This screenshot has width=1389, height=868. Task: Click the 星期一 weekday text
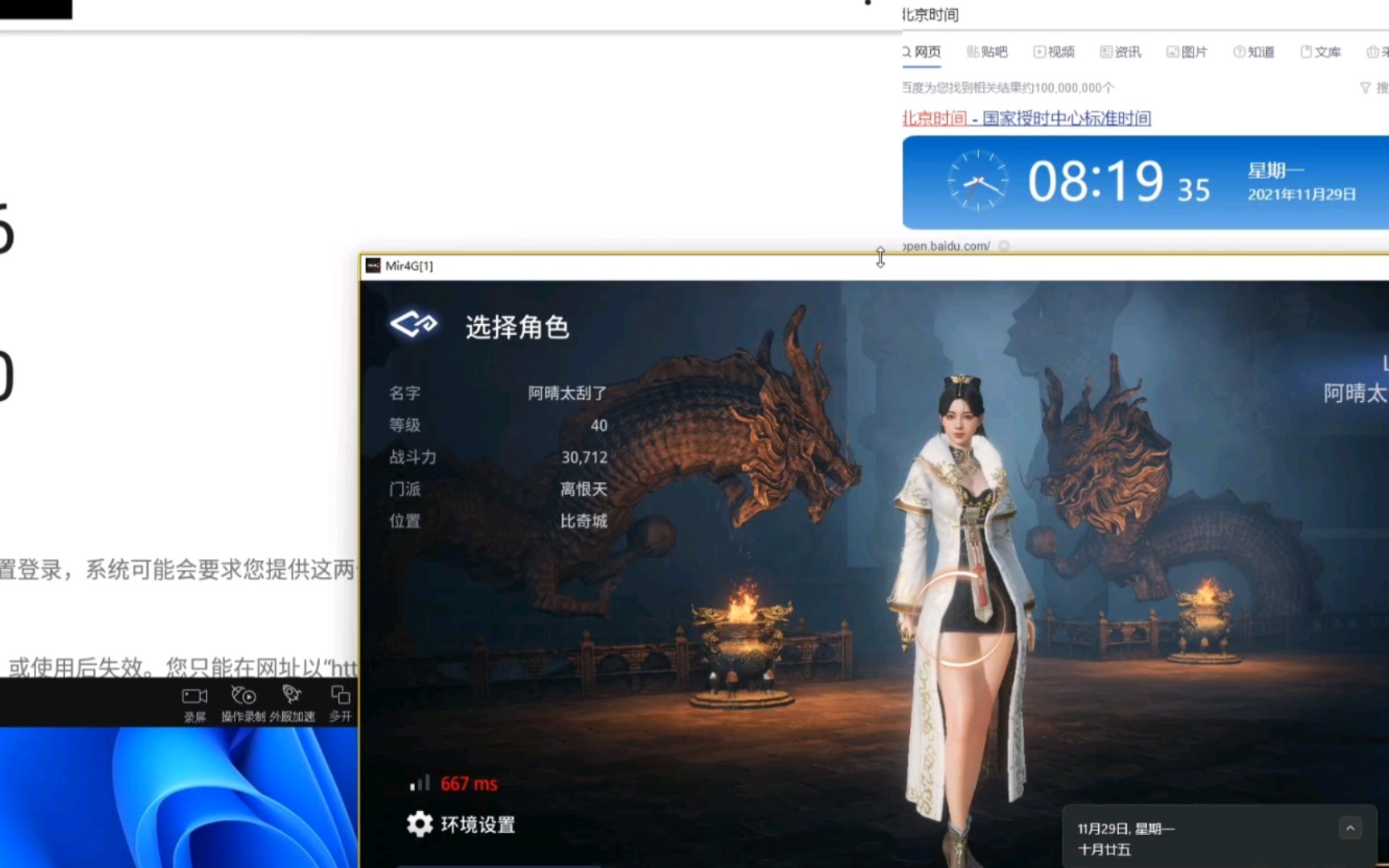click(1276, 170)
